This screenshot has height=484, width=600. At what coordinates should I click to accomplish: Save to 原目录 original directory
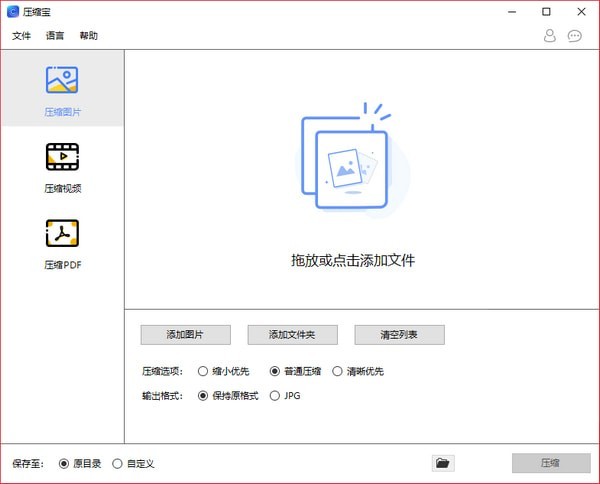(64, 463)
